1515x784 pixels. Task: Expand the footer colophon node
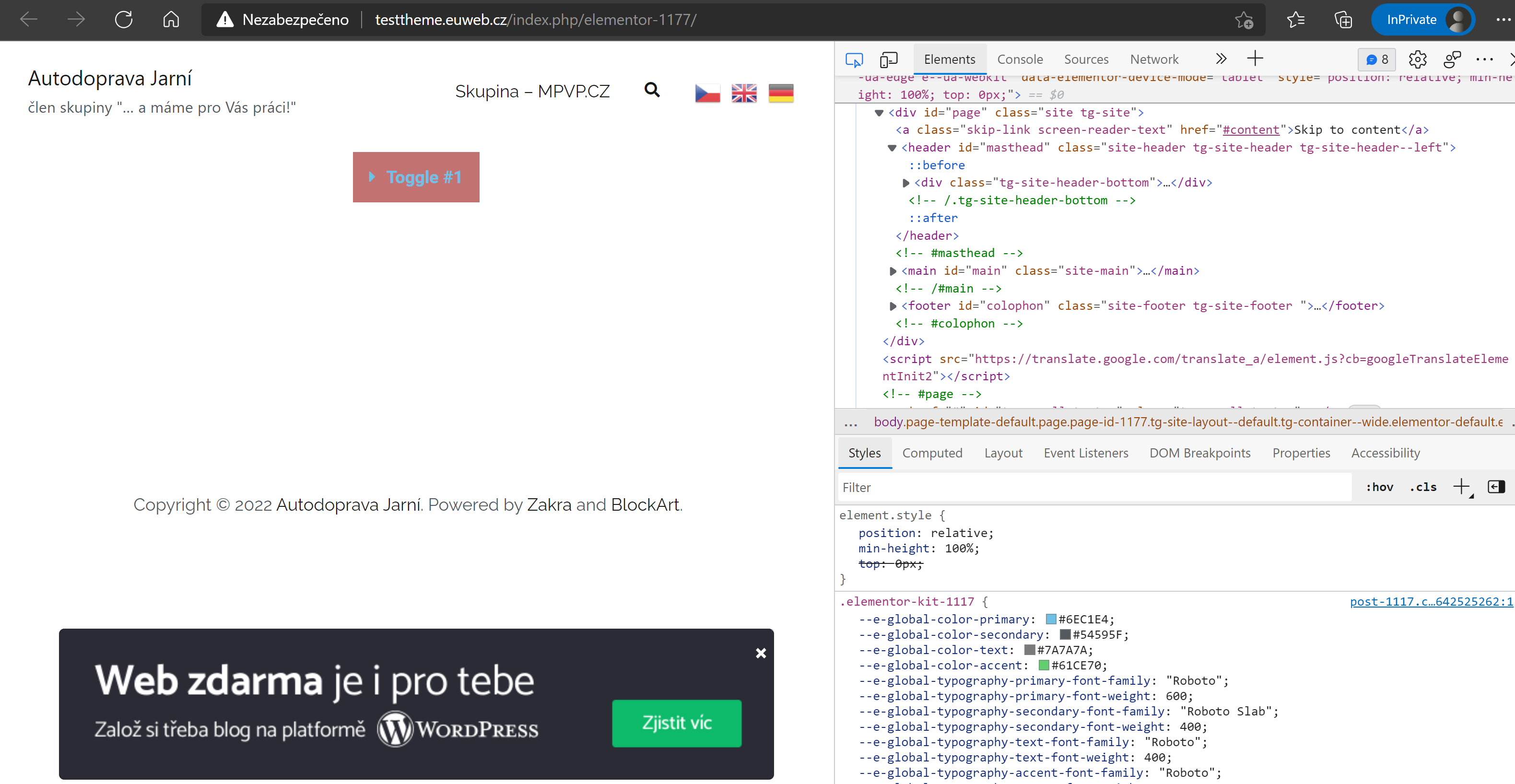[893, 306]
